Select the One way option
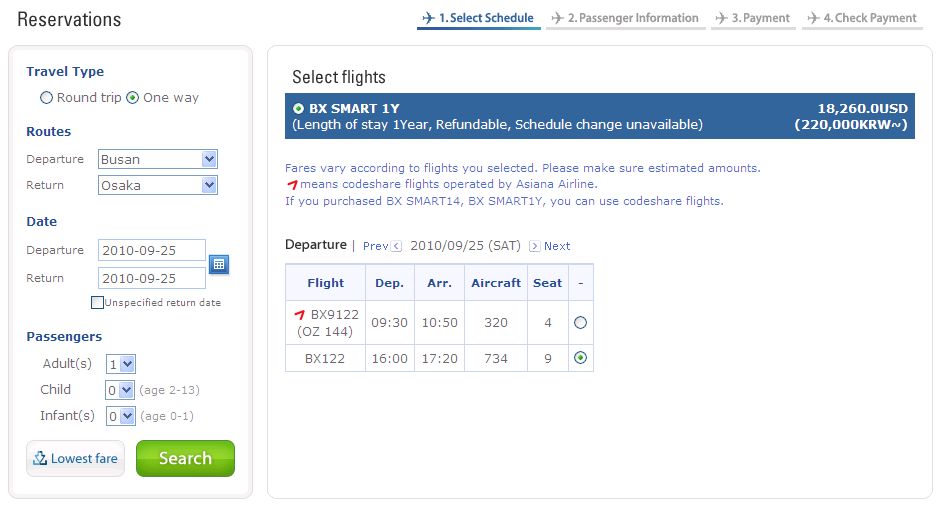Image resolution: width=947 pixels, height=507 pixels. [133, 98]
